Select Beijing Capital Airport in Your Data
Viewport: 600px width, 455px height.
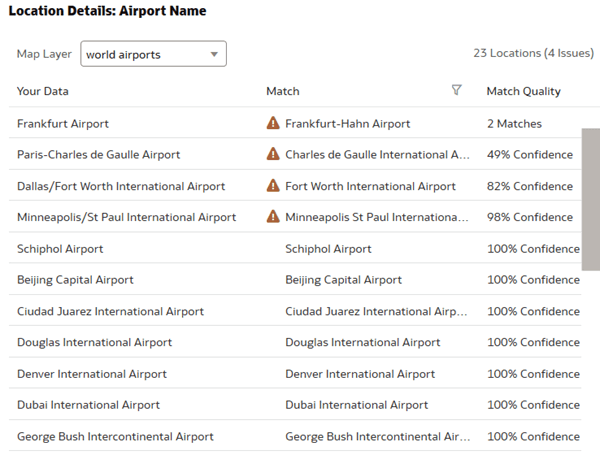click(x=75, y=280)
